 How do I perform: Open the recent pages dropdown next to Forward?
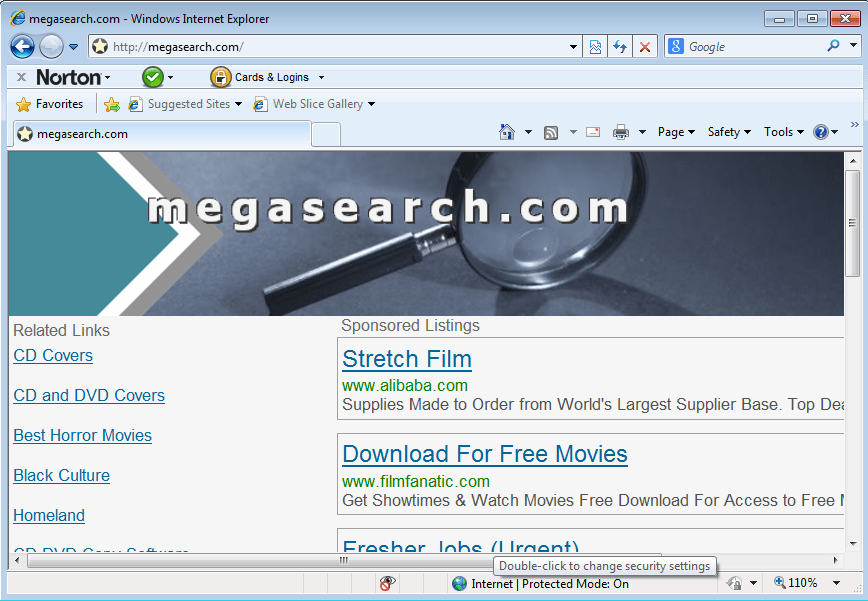point(73,47)
